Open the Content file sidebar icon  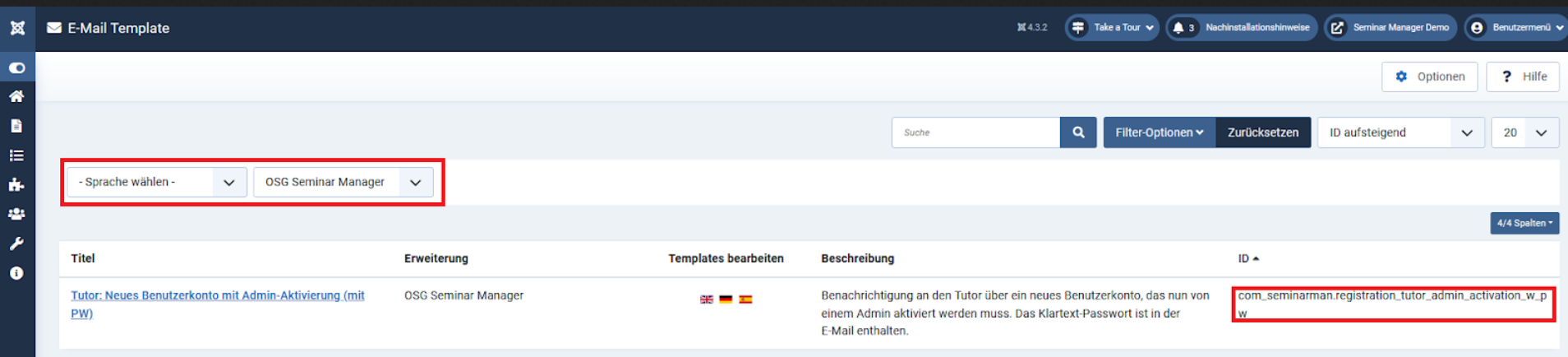click(x=16, y=126)
